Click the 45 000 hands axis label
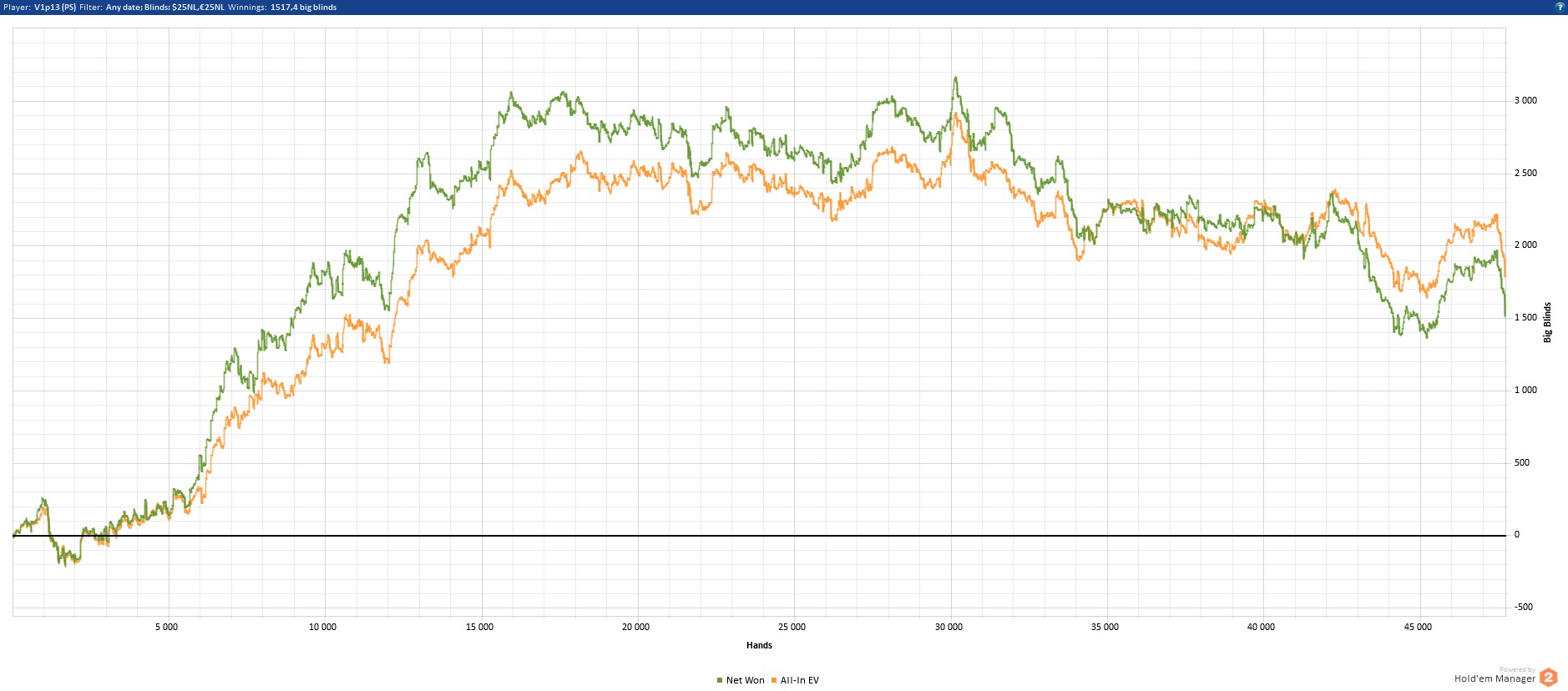 1418,627
